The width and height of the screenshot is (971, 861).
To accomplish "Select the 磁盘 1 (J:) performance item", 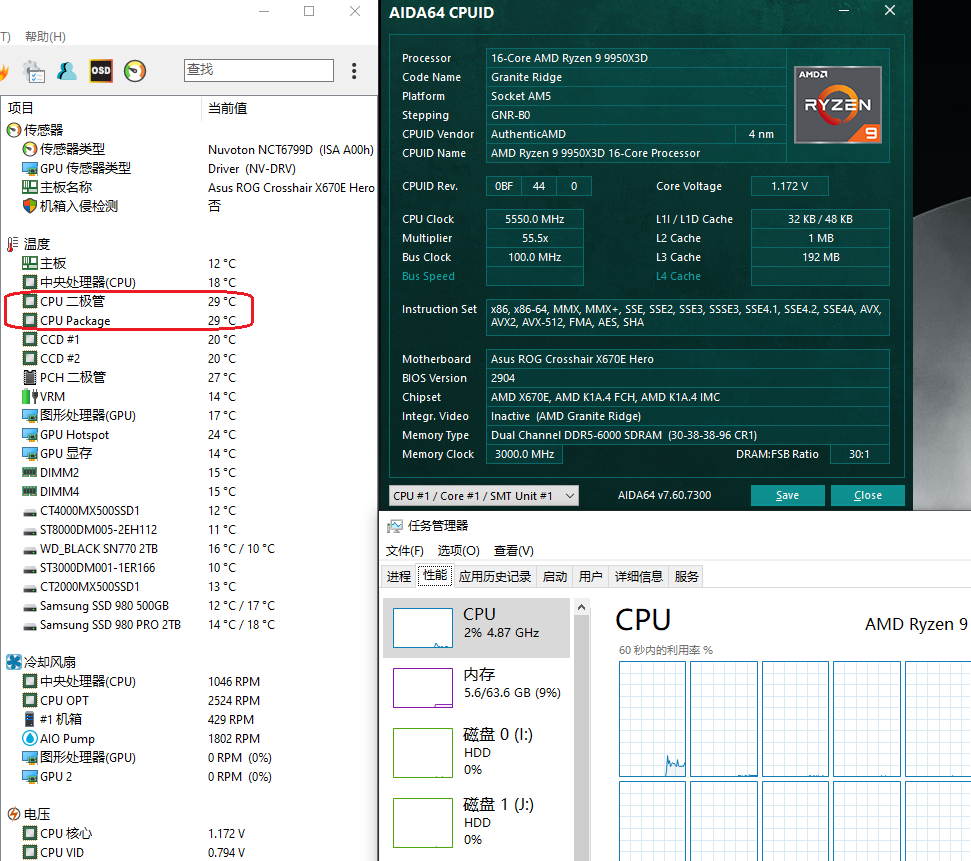I will 476,822.
